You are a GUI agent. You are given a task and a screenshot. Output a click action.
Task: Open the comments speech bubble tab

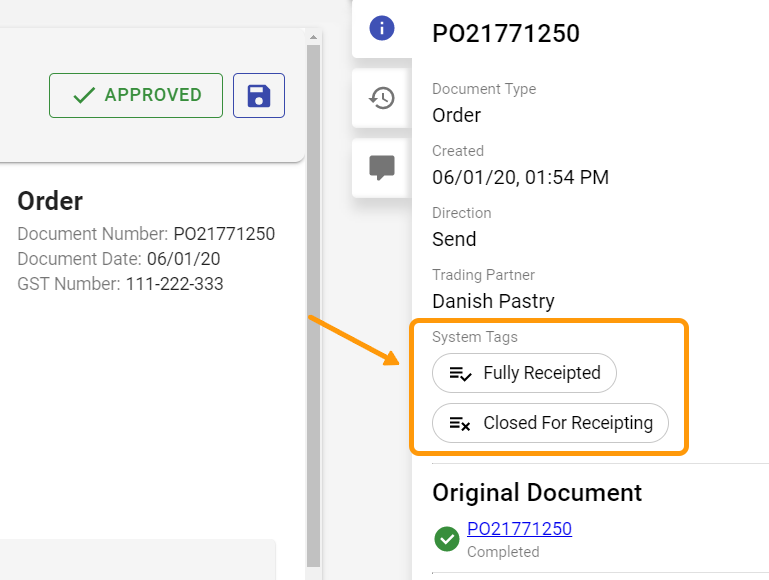[382, 168]
